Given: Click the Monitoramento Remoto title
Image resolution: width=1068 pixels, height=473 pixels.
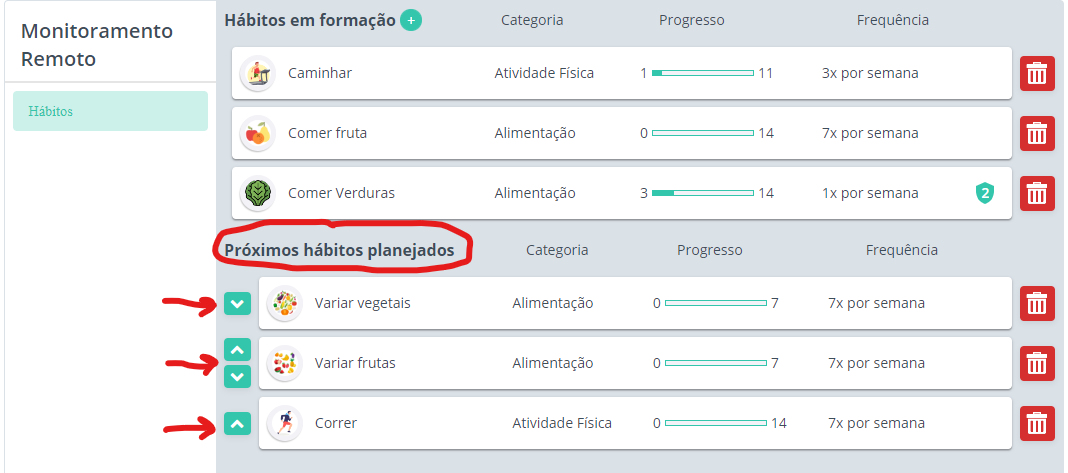Looking at the screenshot, I should [x=97, y=45].
